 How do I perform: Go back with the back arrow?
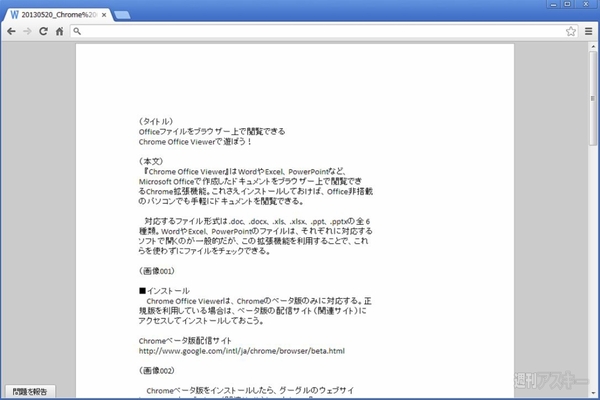(x=11, y=31)
